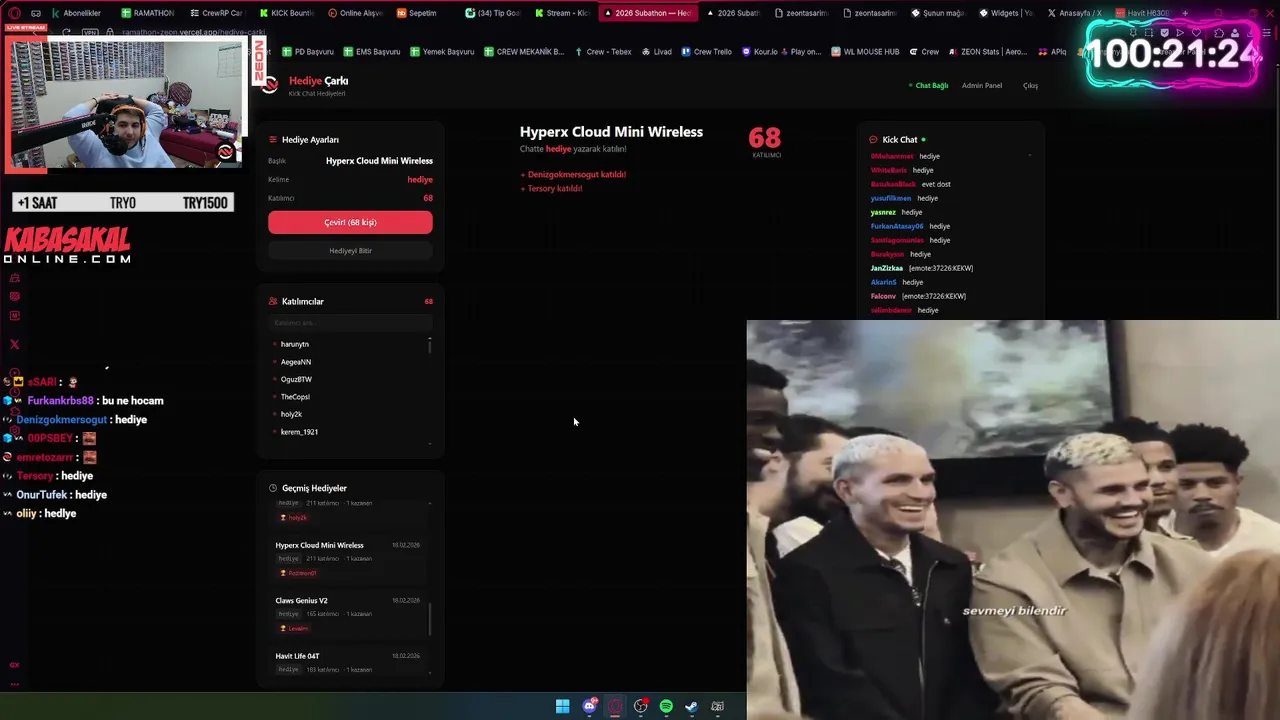This screenshot has height=720, width=1280.
Task: Open the Admin Panel link
Action: [x=982, y=86]
